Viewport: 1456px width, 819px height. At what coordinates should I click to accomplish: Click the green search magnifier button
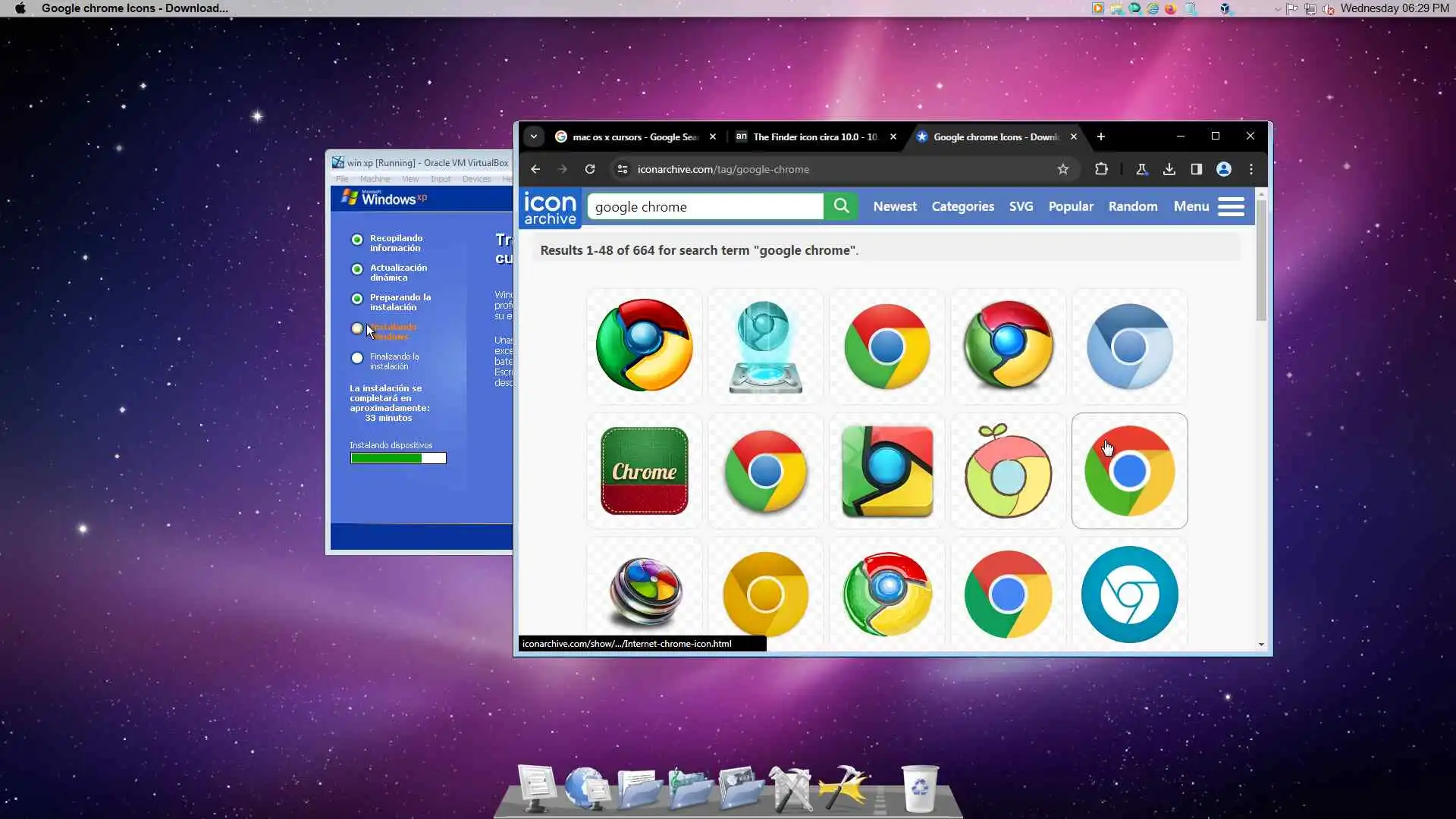(x=841, y=206)
